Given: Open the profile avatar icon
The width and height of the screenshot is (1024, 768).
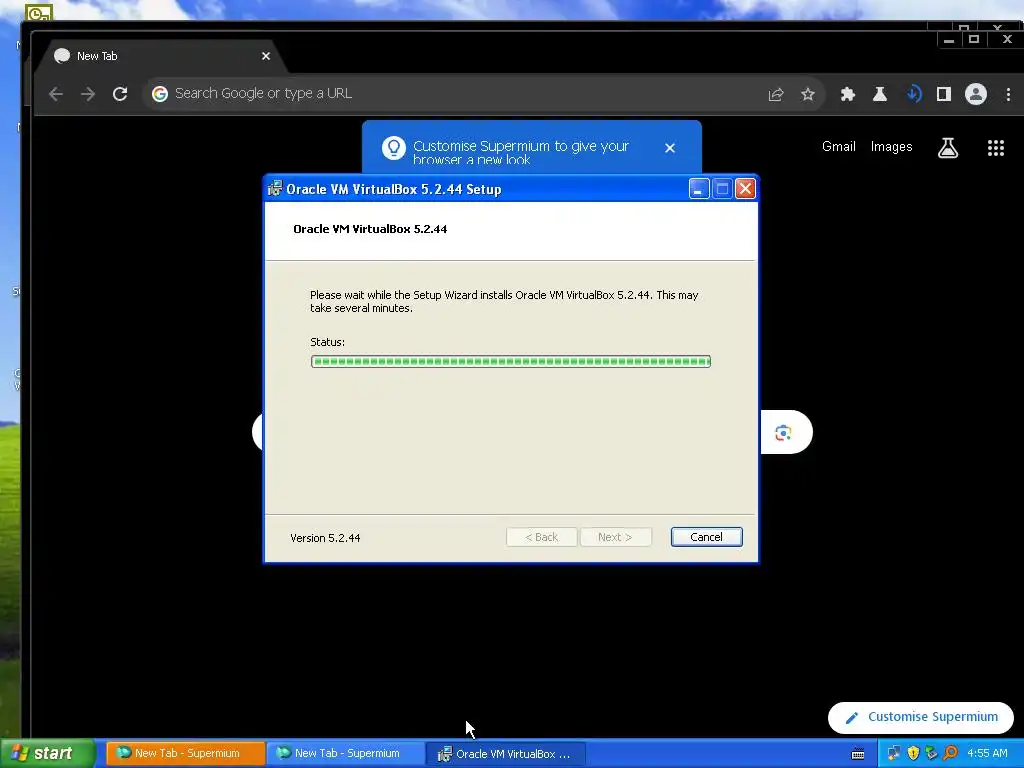Looking at the screenshot, I should (x=976, y=94).
